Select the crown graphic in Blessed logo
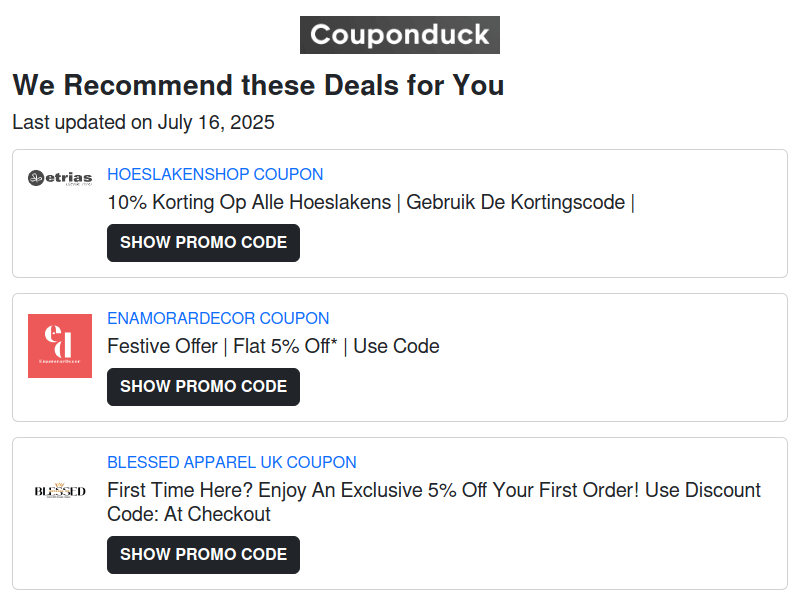 (x=59, y=485)
